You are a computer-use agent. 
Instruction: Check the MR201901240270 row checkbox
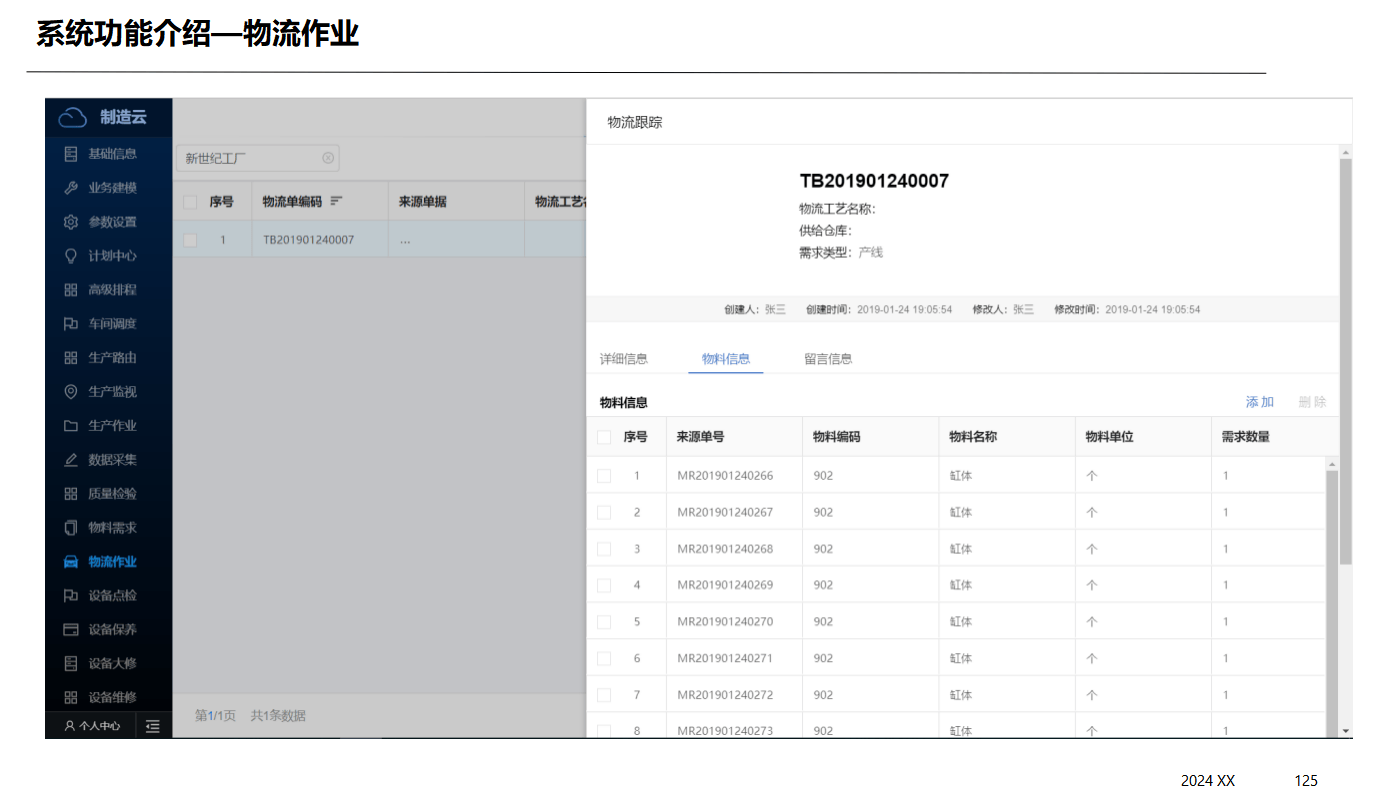[604, 622]
